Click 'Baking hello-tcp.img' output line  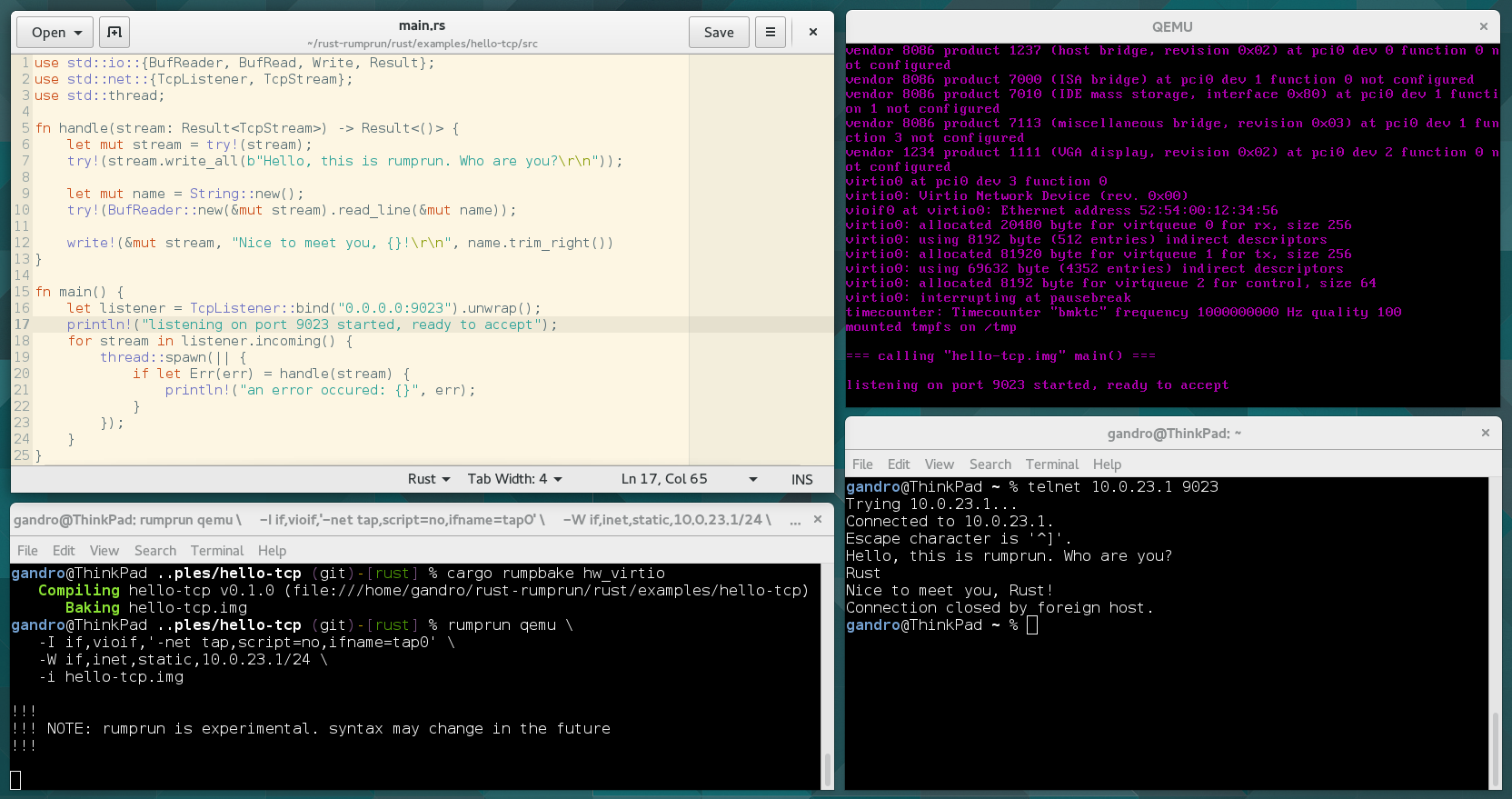155,608
